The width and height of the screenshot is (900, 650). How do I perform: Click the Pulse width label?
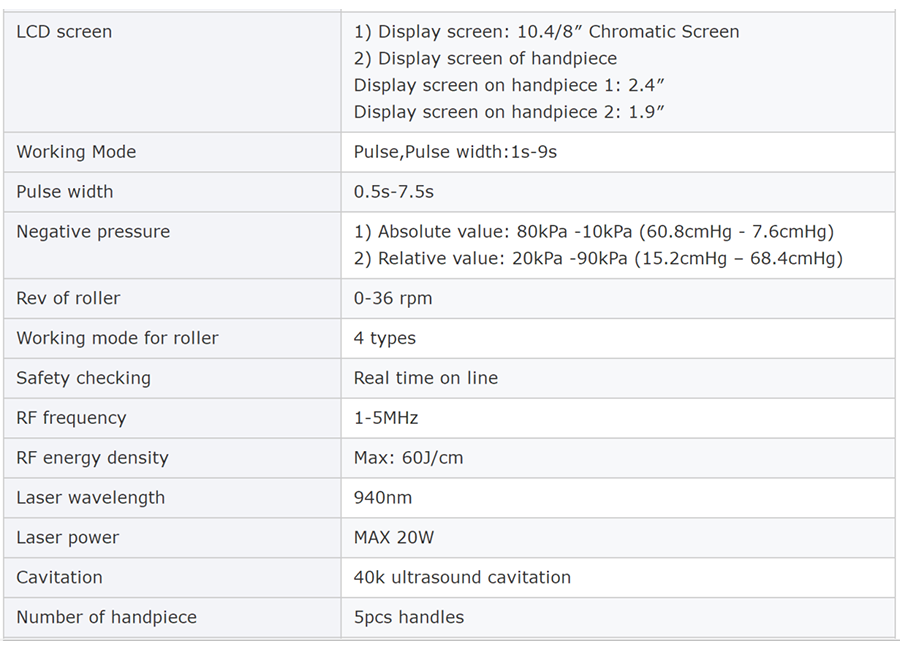click(65, 192)
